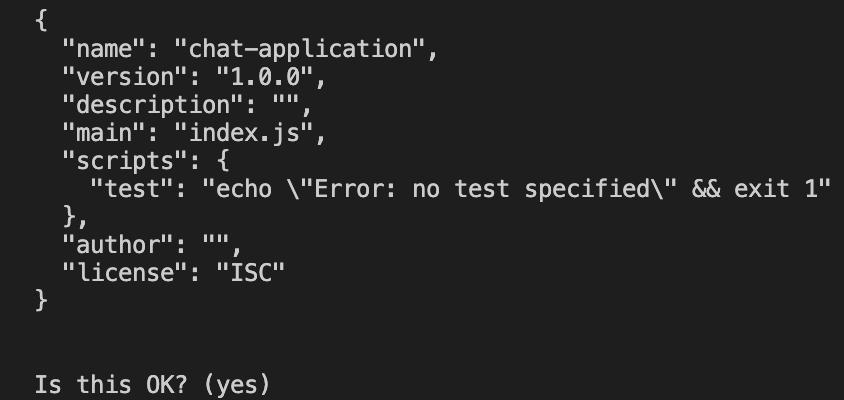
Task: Click the scripts closing brace line
Action: tap(75, 217)
